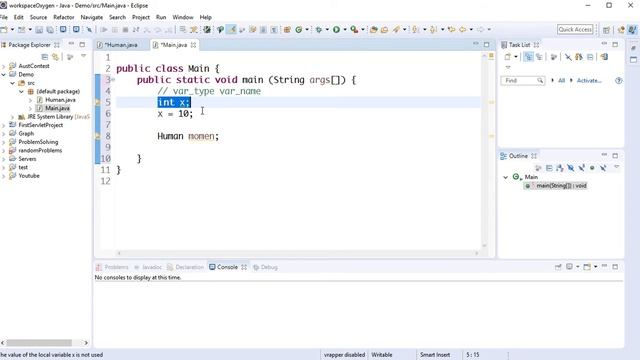The width and height of the screenshot is (640, 360).
Task: Click the Activate... link in Task List
Action: (x=589, y=80)
